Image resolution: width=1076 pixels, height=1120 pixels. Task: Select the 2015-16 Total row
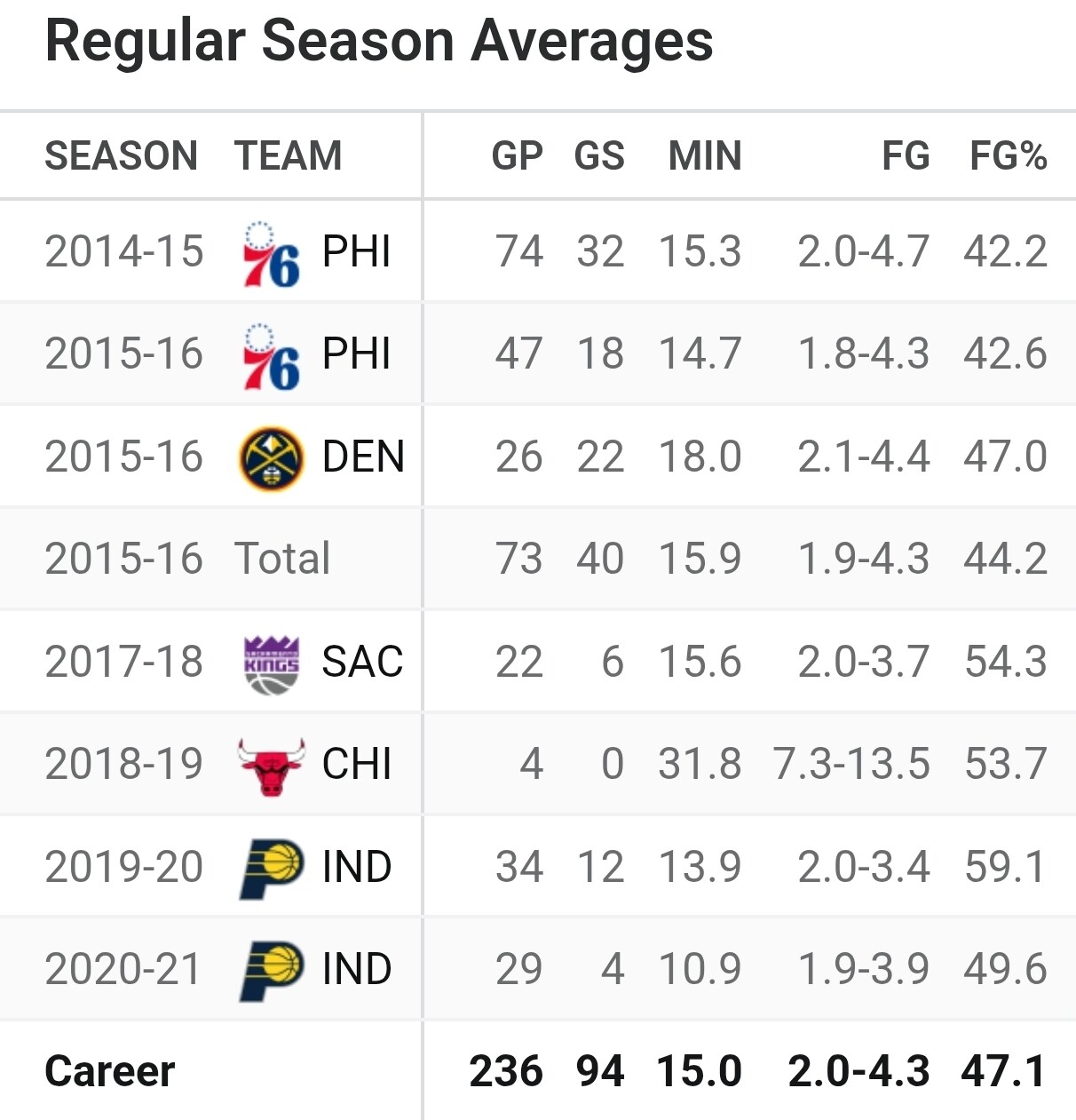pos(538,559)
